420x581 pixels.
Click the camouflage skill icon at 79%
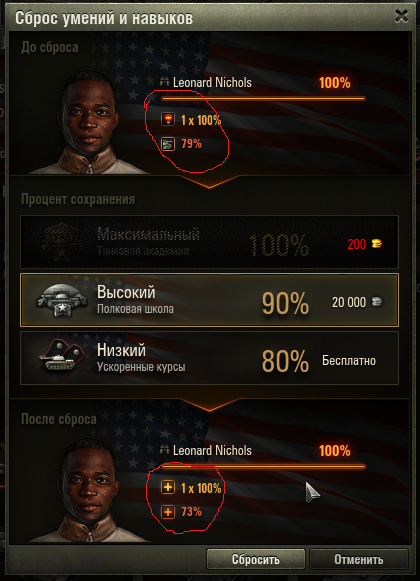(168, 144)
